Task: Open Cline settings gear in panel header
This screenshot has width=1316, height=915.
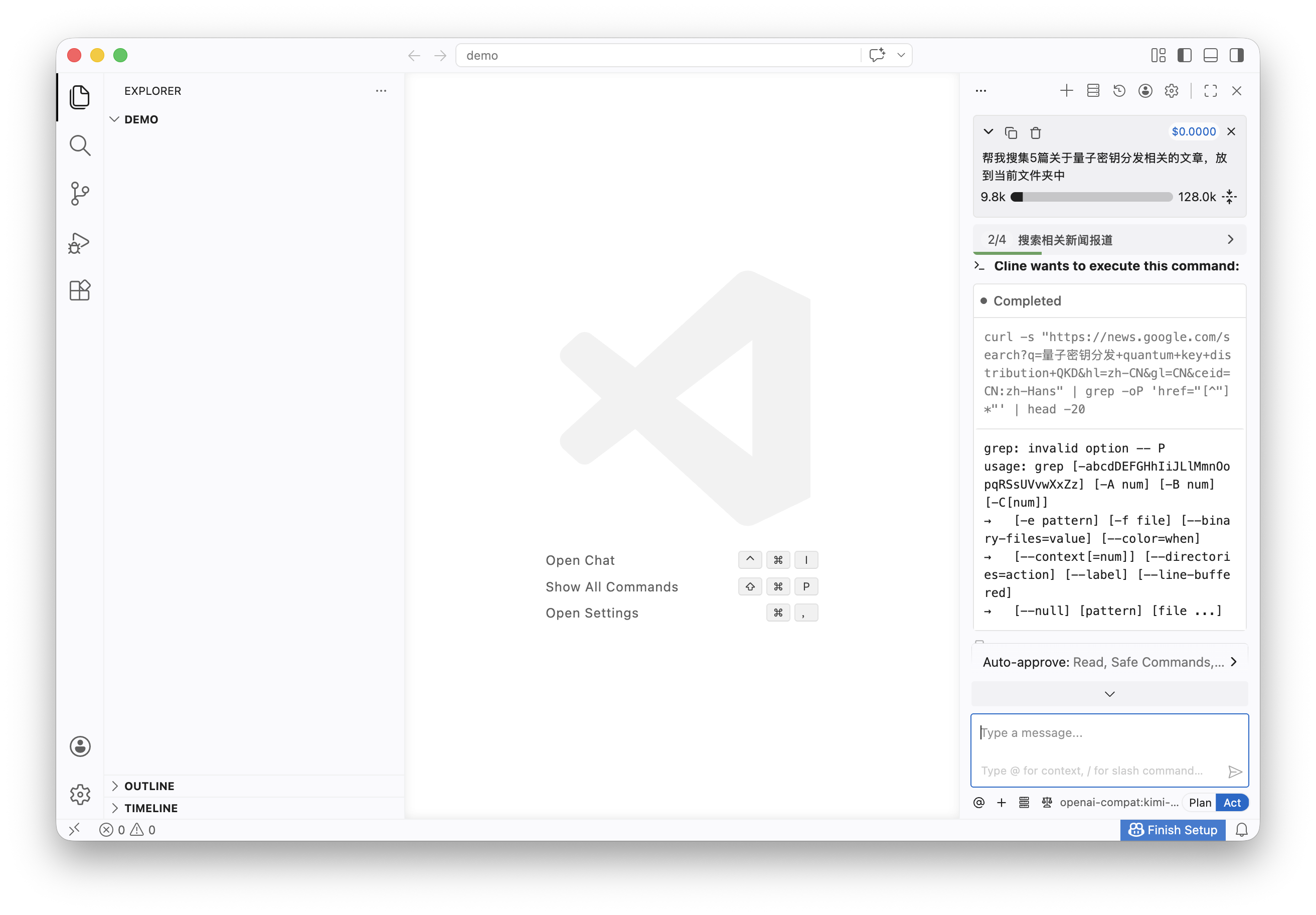Action: click(1171, 91)
